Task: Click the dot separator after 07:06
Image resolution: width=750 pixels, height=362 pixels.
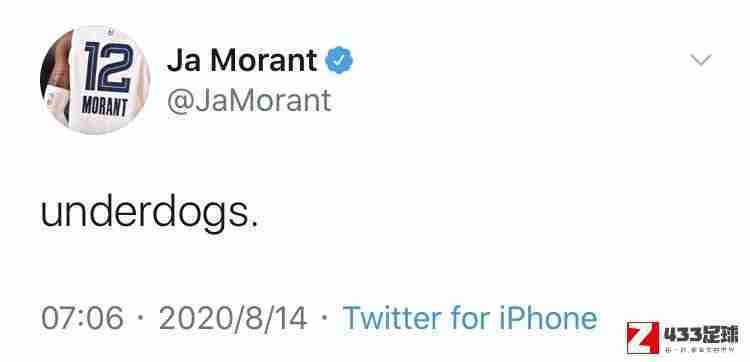Action: click(141, 318)
